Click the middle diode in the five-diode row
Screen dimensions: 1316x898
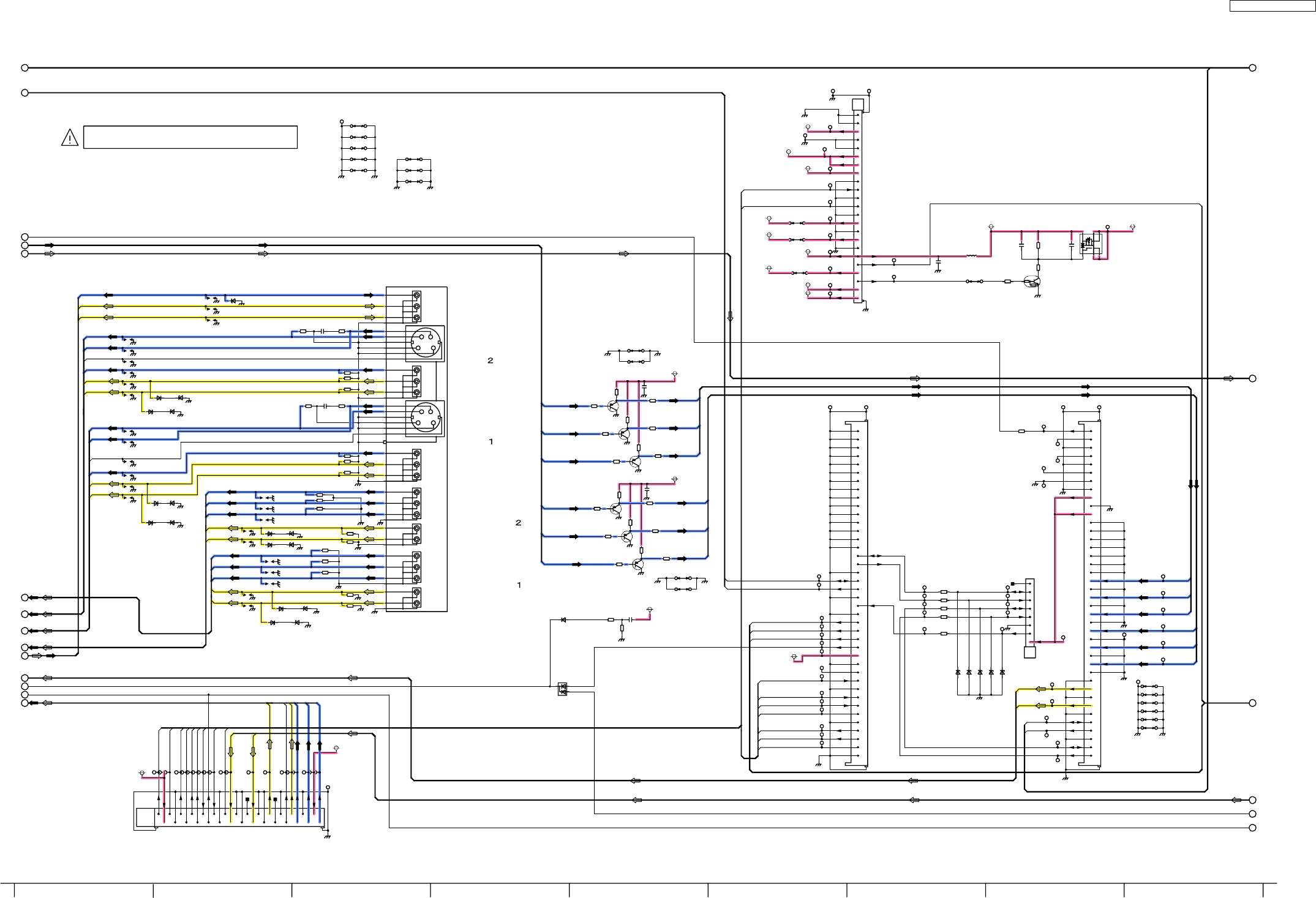point(980,672)
